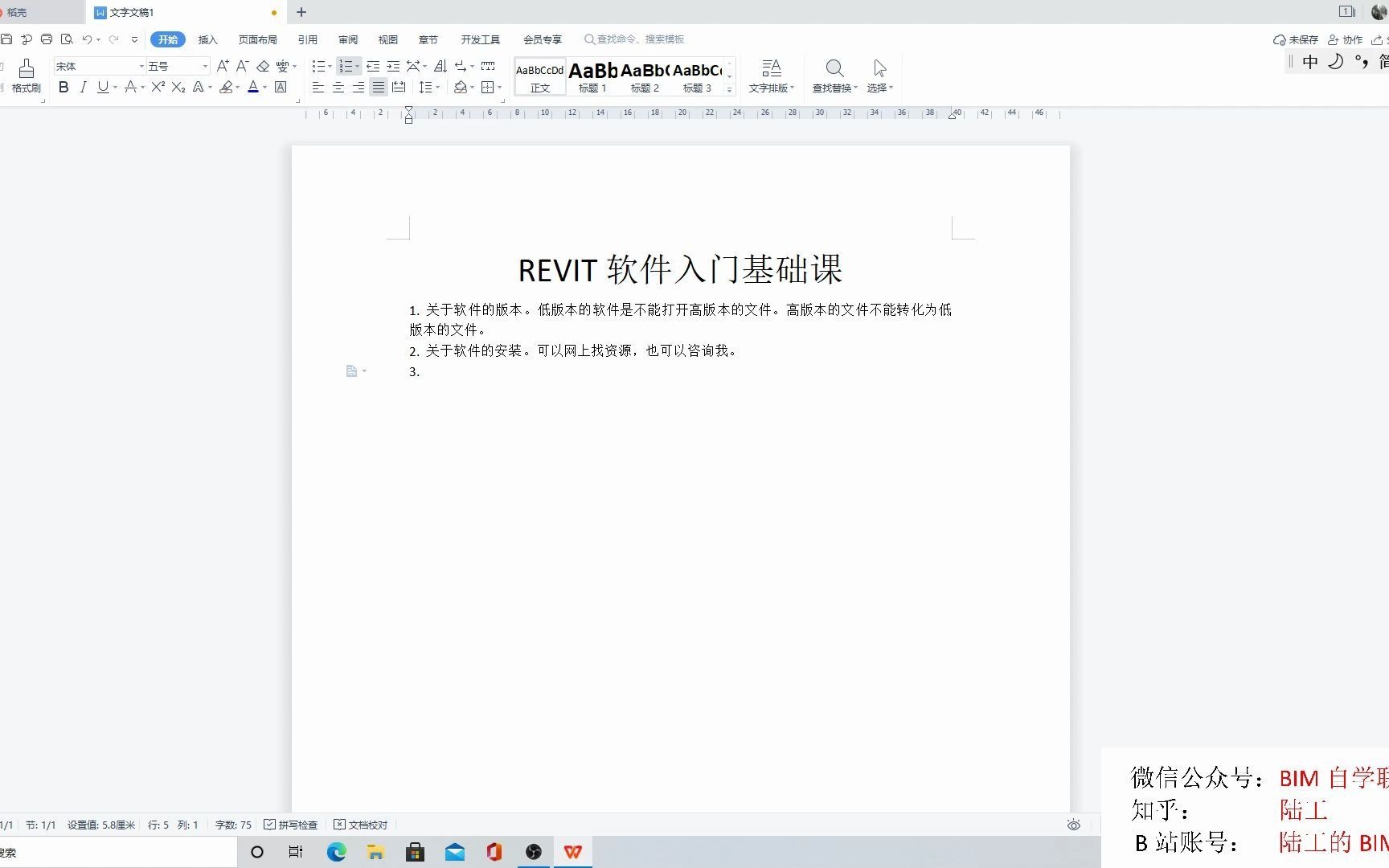The image size is (1389, 868).
Task: Center align the text
Action: pyautogui.click(x=338, y=87)
